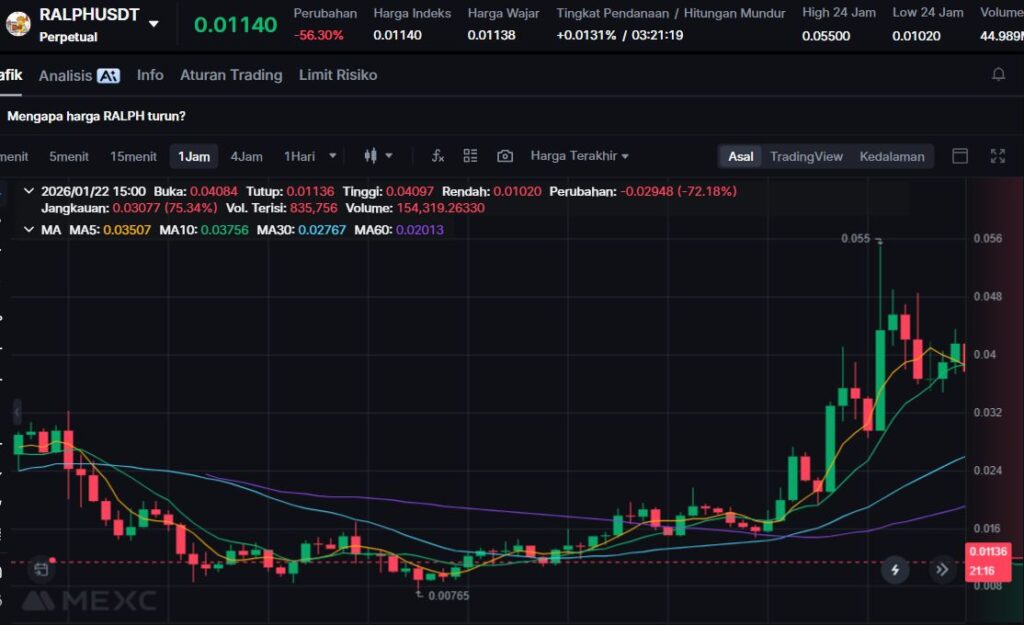Click 'Mengapa harga RALPH turun?' link
1024x625 pixels.
coord(96,116)
